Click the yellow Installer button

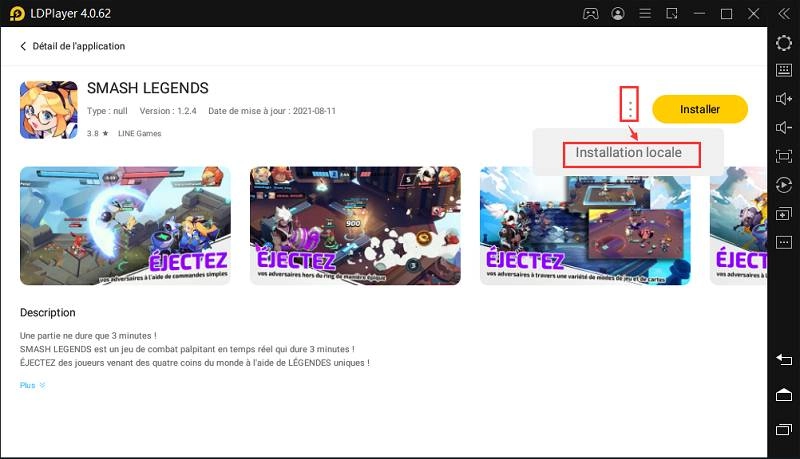(x=699, y=109)
